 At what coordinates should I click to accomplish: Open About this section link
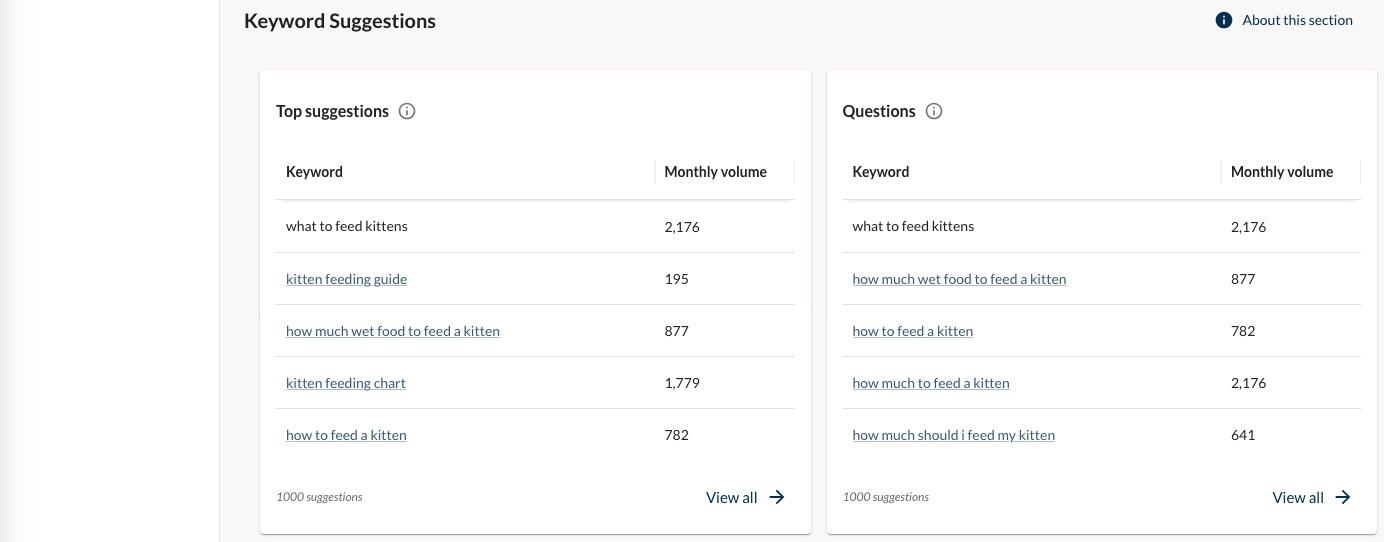[x=1297, y=20]
